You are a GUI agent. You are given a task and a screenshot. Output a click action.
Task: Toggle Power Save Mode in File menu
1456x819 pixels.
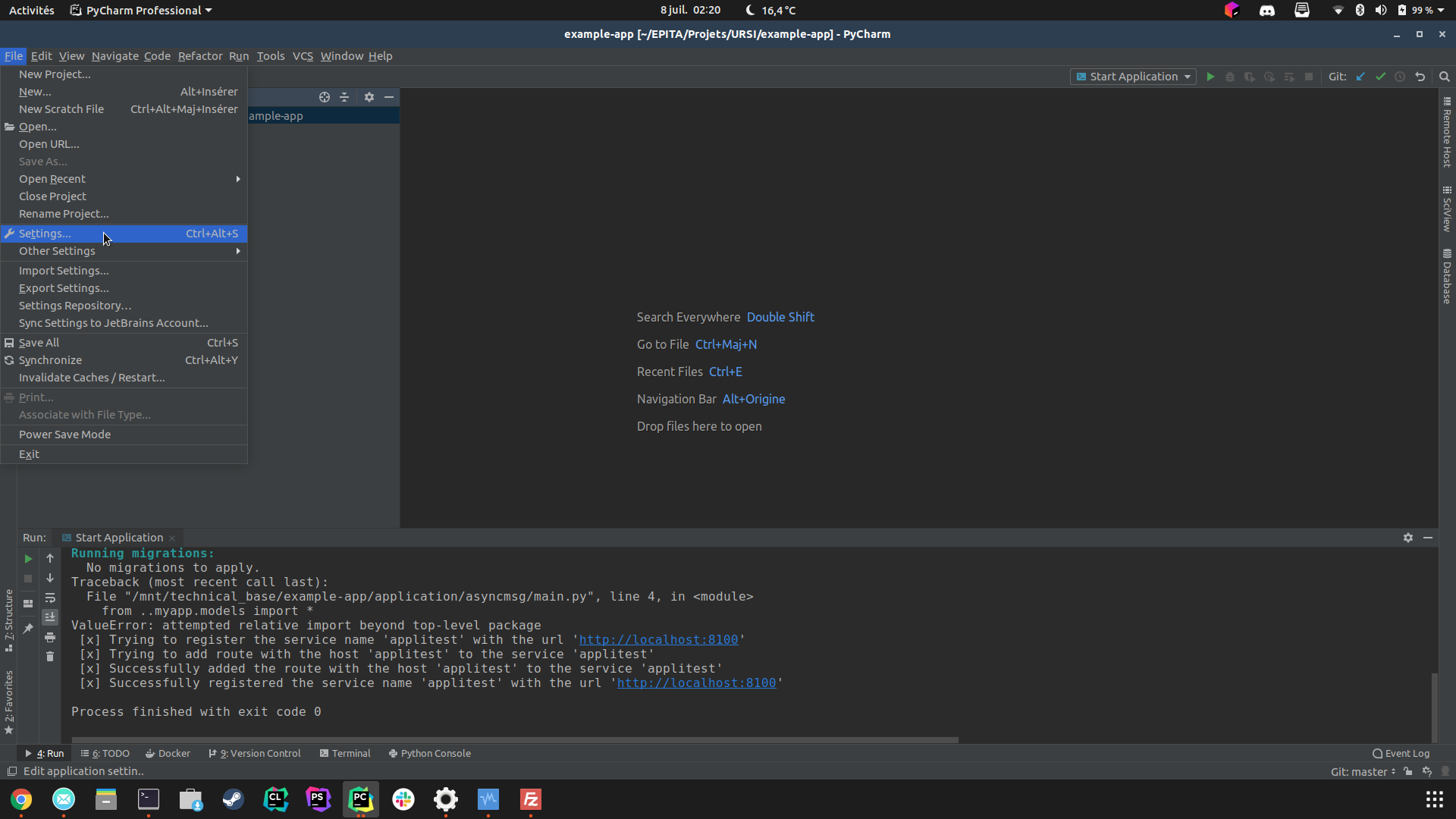point(124,435)
